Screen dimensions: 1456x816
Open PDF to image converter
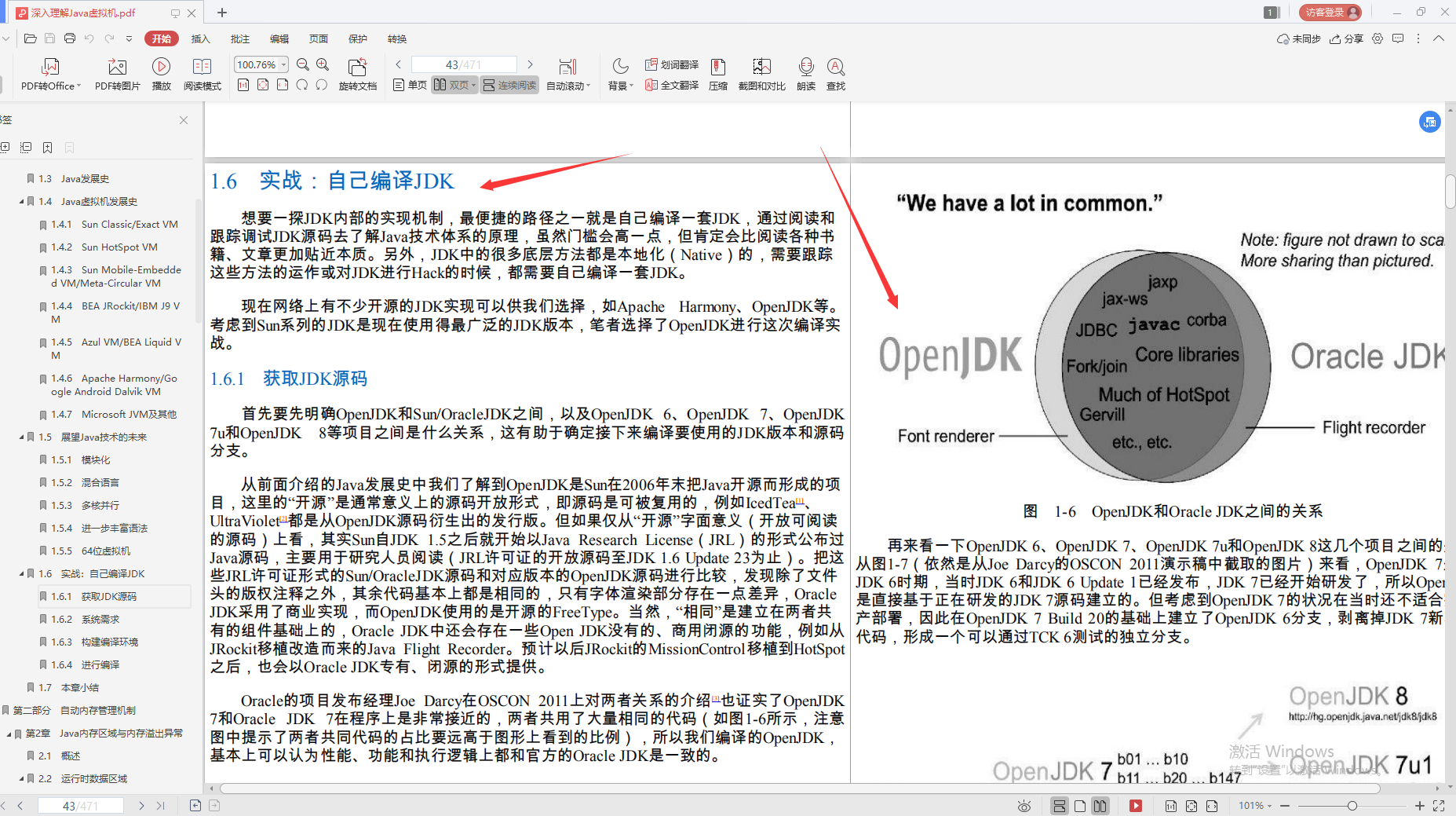(117, 74)
